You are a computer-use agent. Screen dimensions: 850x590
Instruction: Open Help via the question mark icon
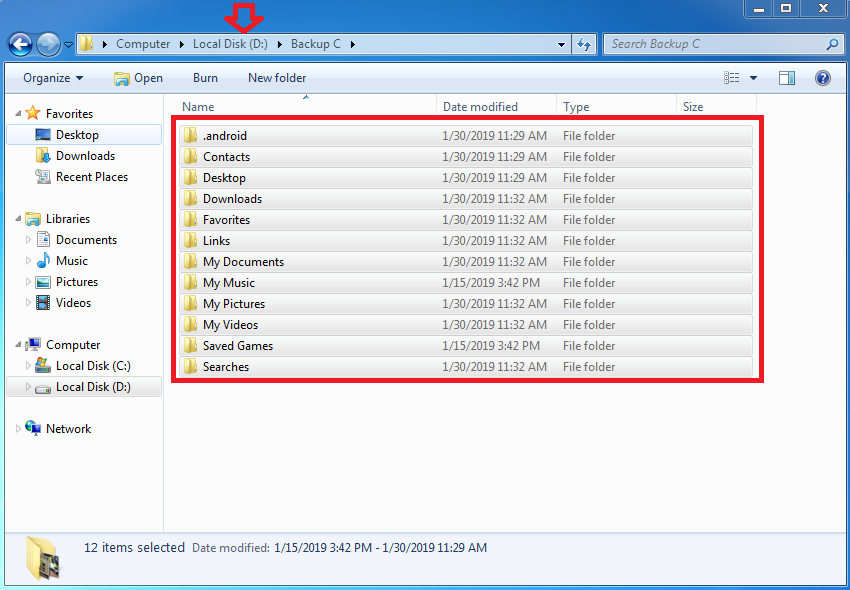(x=822, y=78)
